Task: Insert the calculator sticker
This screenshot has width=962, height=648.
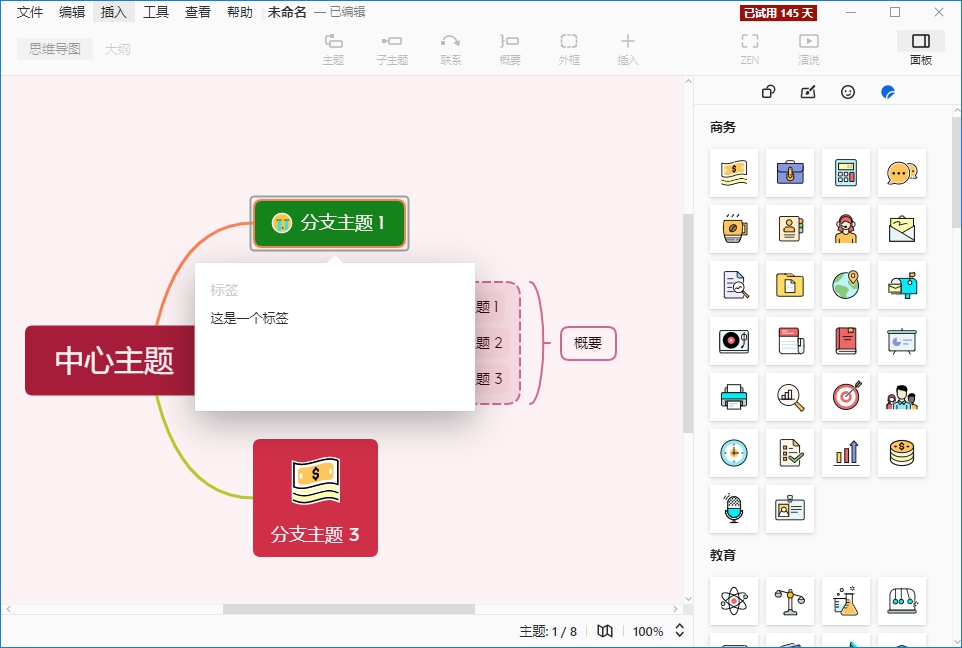Action: pos(845,173)
